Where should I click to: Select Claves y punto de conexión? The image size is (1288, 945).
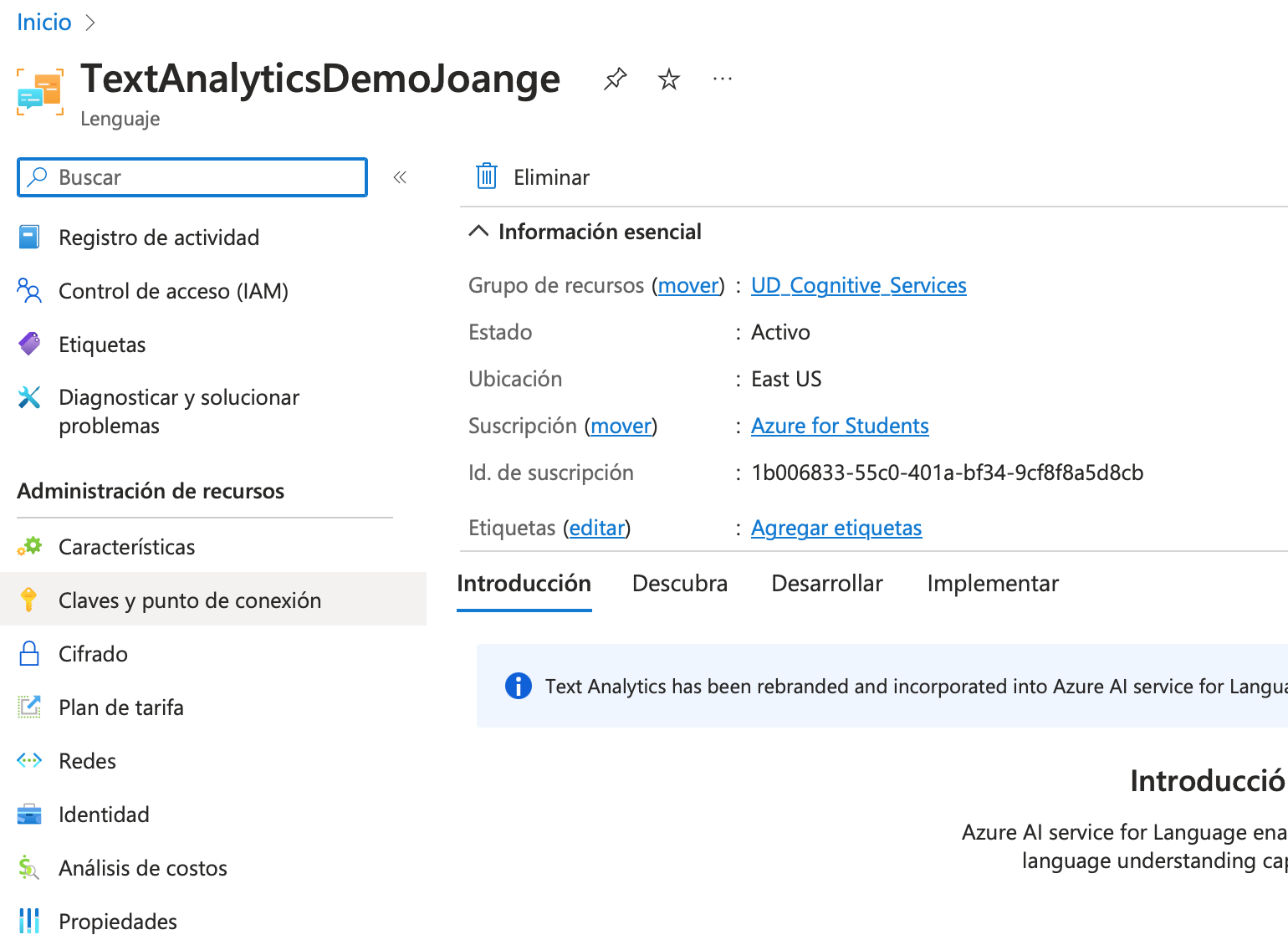tap(190, 600)
